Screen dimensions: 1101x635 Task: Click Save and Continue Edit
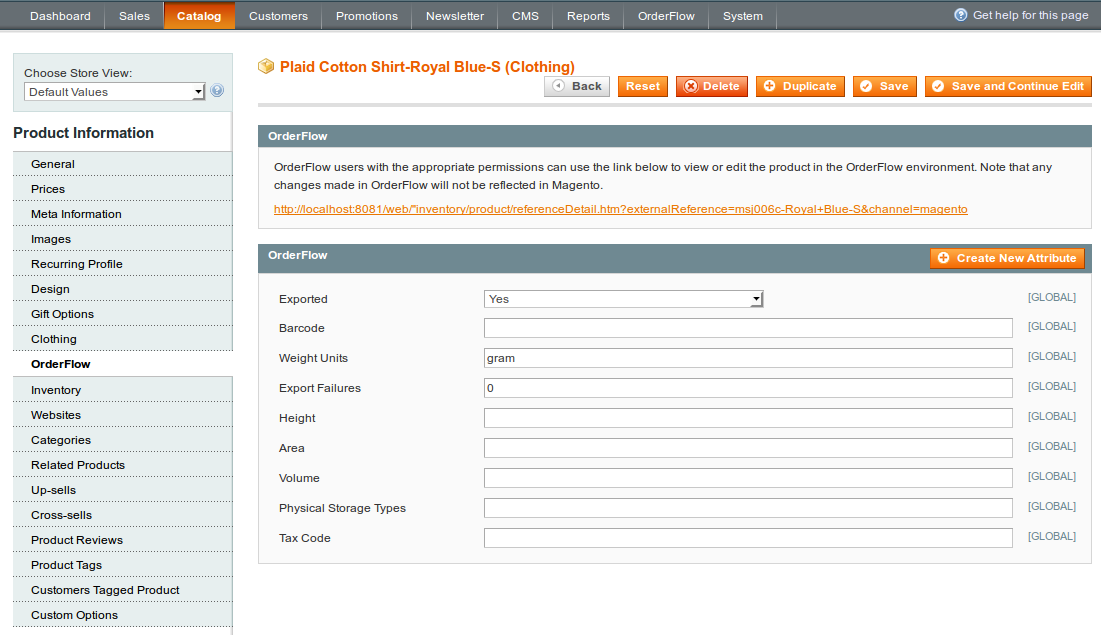pyautogui.click(x=1008, y=86)
